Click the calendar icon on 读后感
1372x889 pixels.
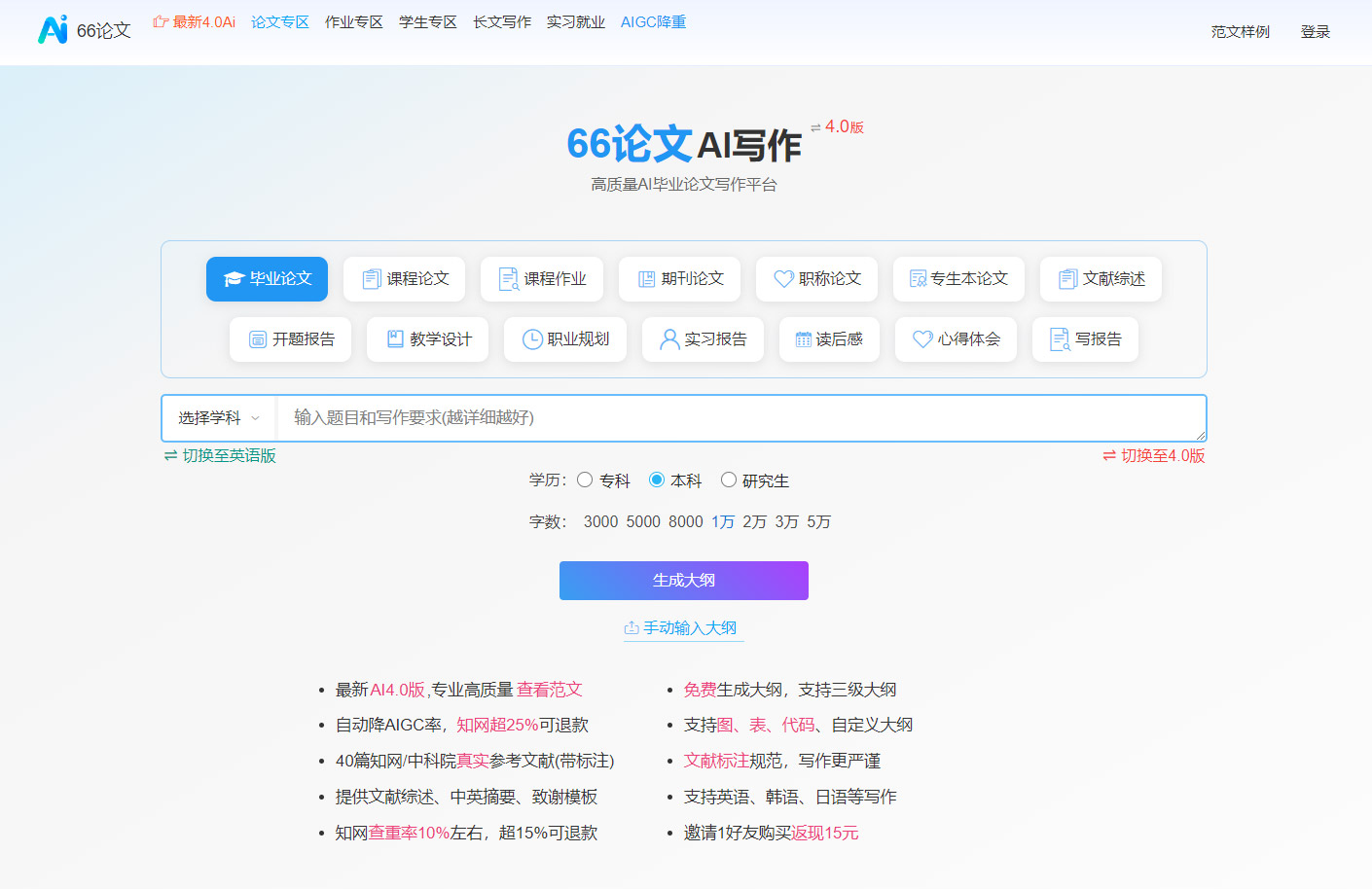804,339
